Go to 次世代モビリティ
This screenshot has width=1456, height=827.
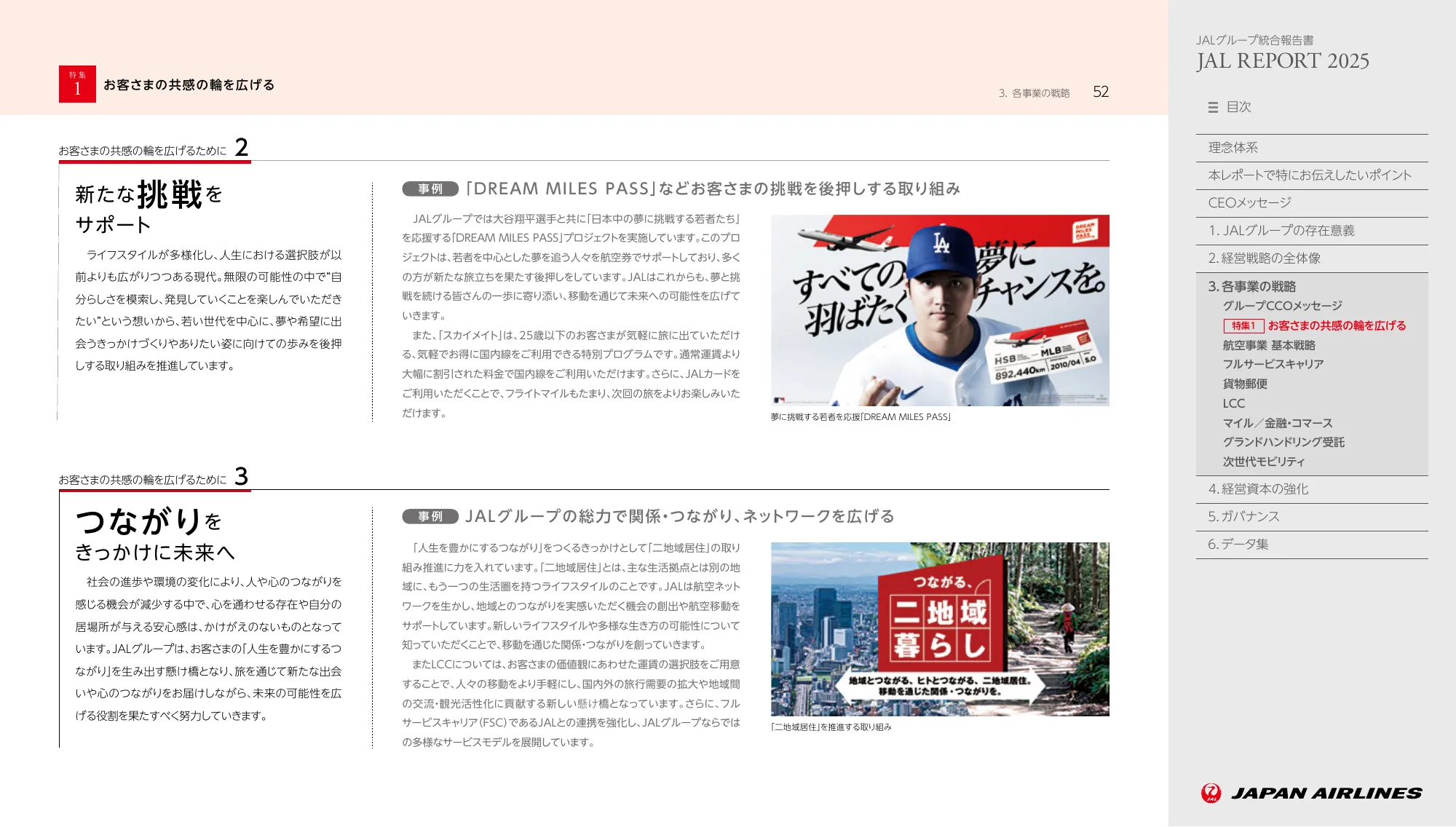pyautogui.click(x=1263, y=462)
